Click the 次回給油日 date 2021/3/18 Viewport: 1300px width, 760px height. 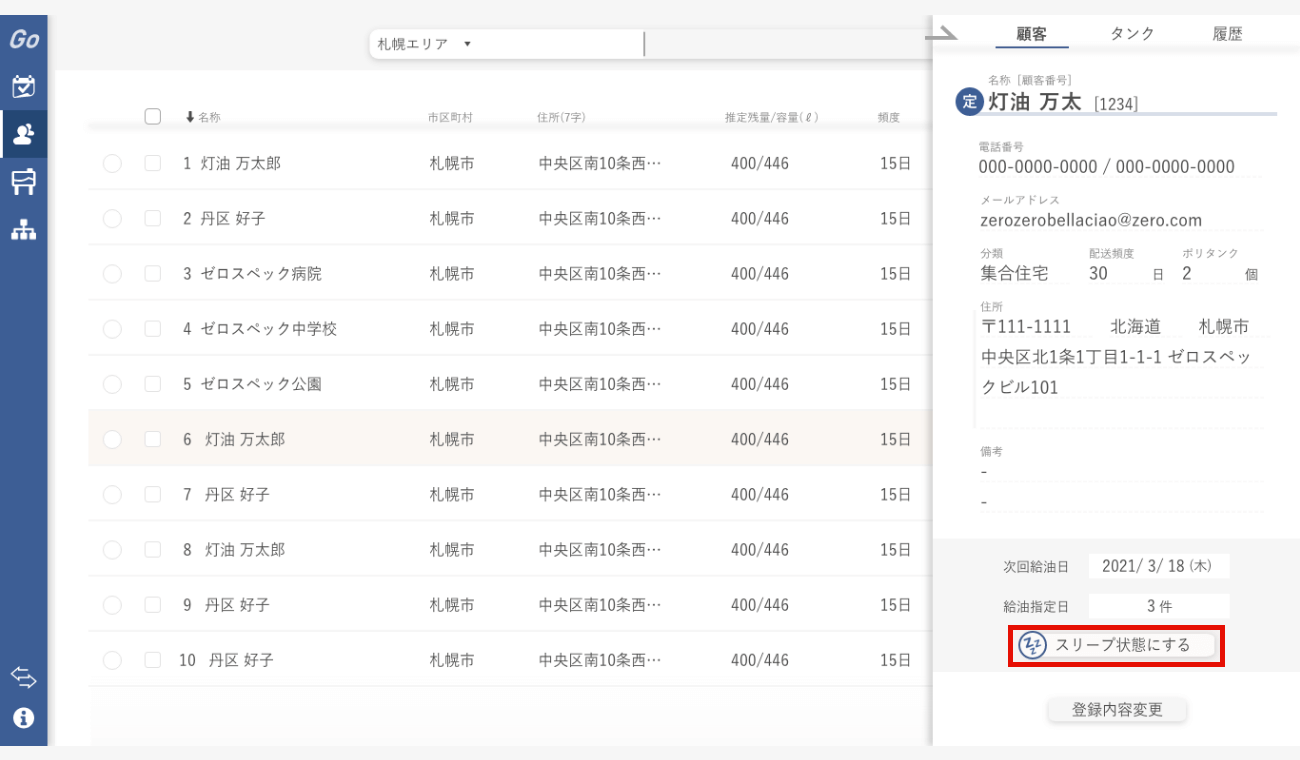pyautogui.click(x=1159, y=566)
